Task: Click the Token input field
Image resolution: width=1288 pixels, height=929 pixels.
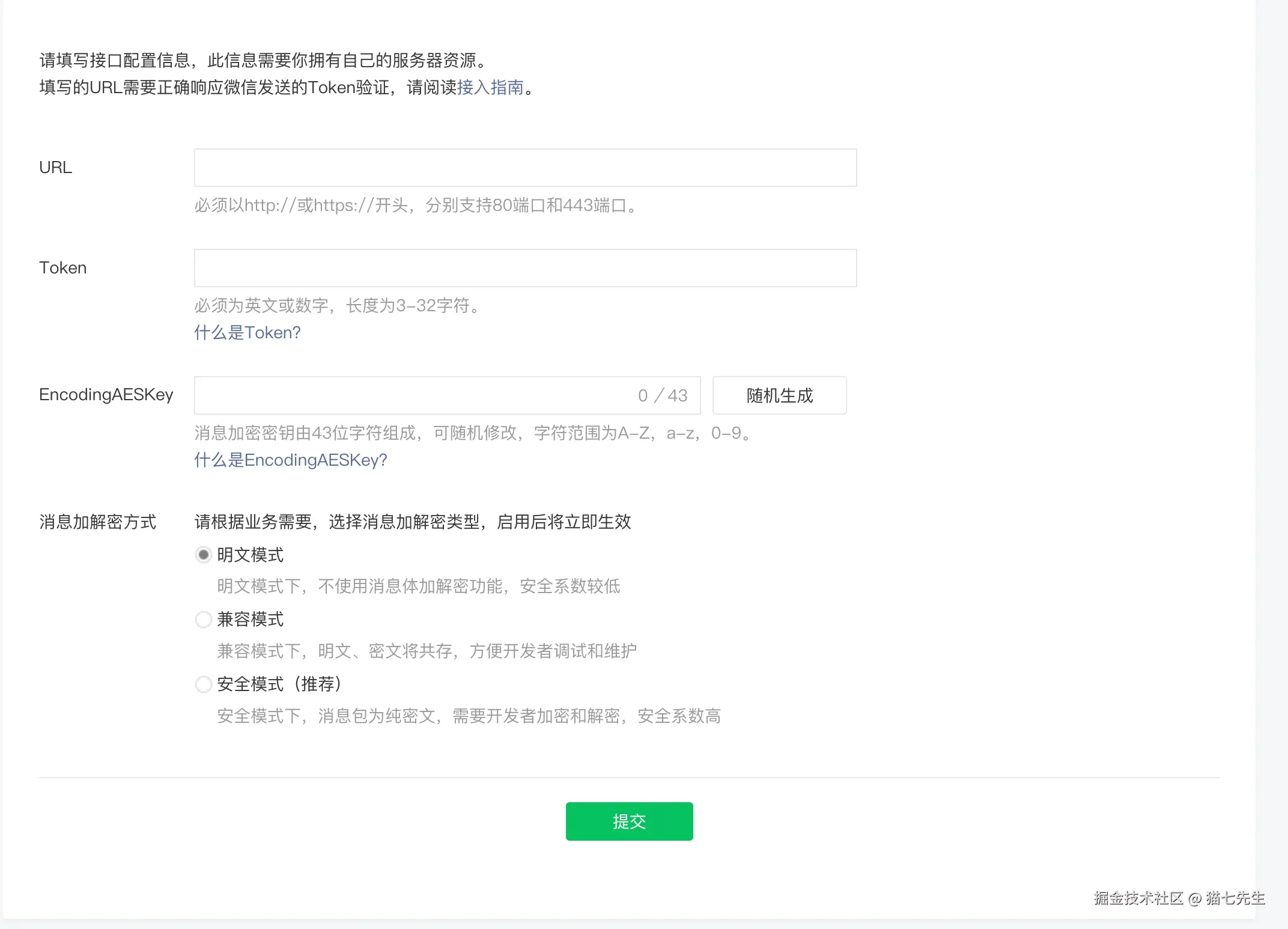Action: [x=525, y=268]
